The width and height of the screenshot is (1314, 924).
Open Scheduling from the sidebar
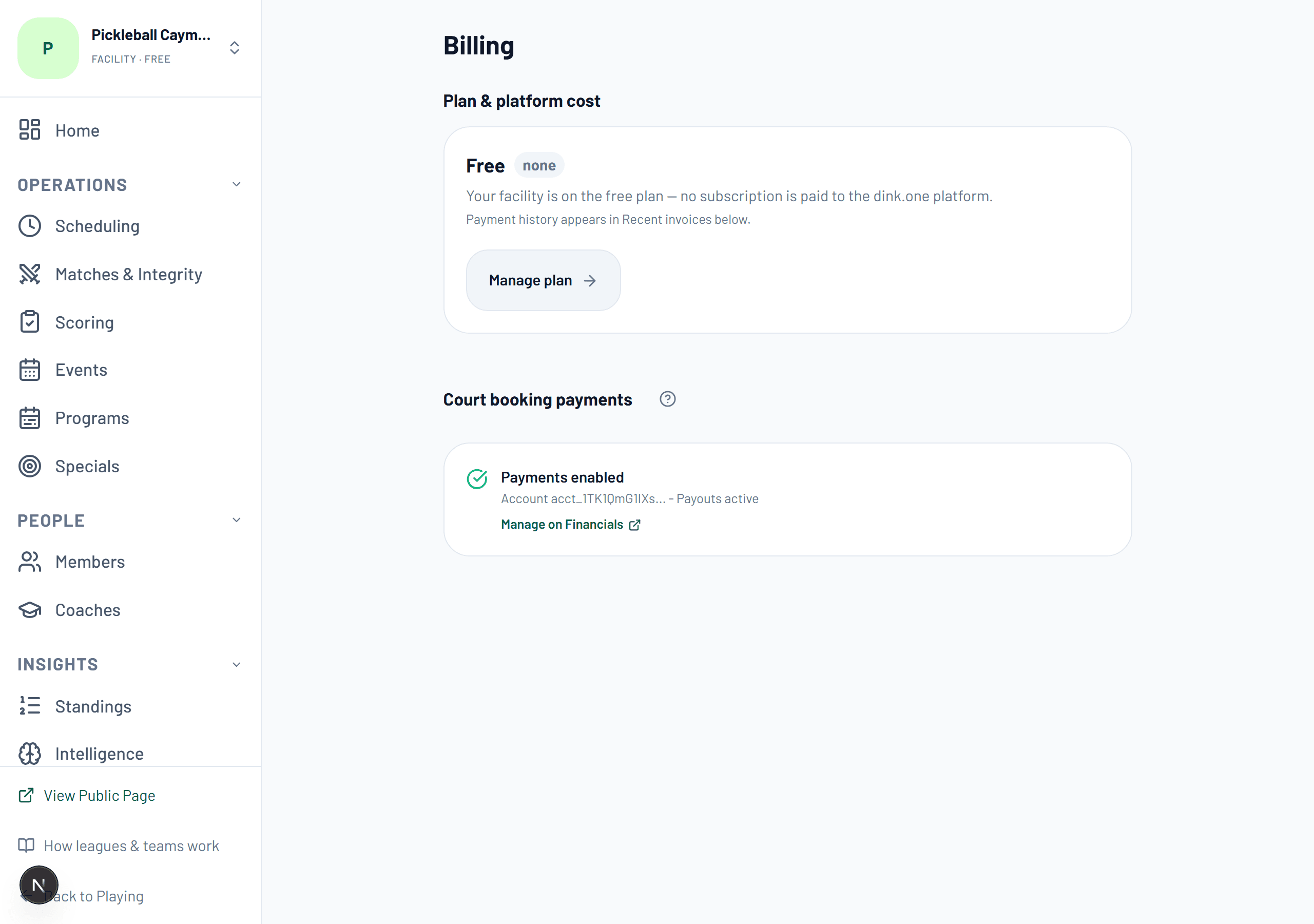pos(130,226)
